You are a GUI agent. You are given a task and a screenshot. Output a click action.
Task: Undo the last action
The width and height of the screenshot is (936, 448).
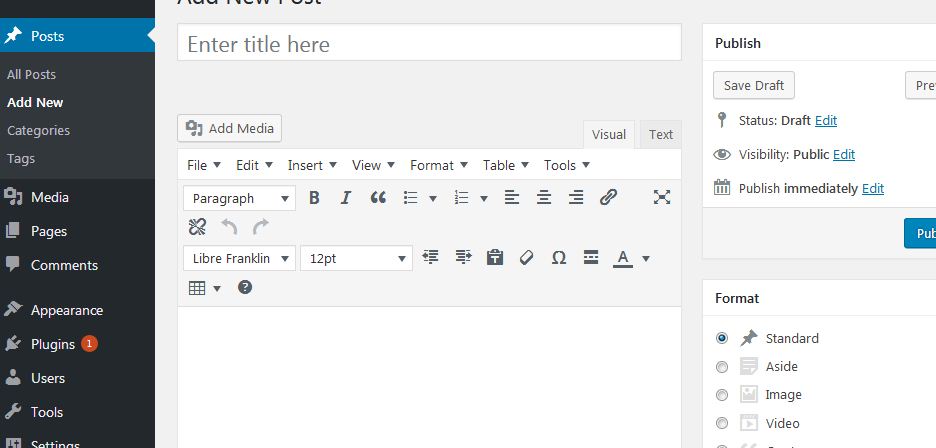coord(229,227)
